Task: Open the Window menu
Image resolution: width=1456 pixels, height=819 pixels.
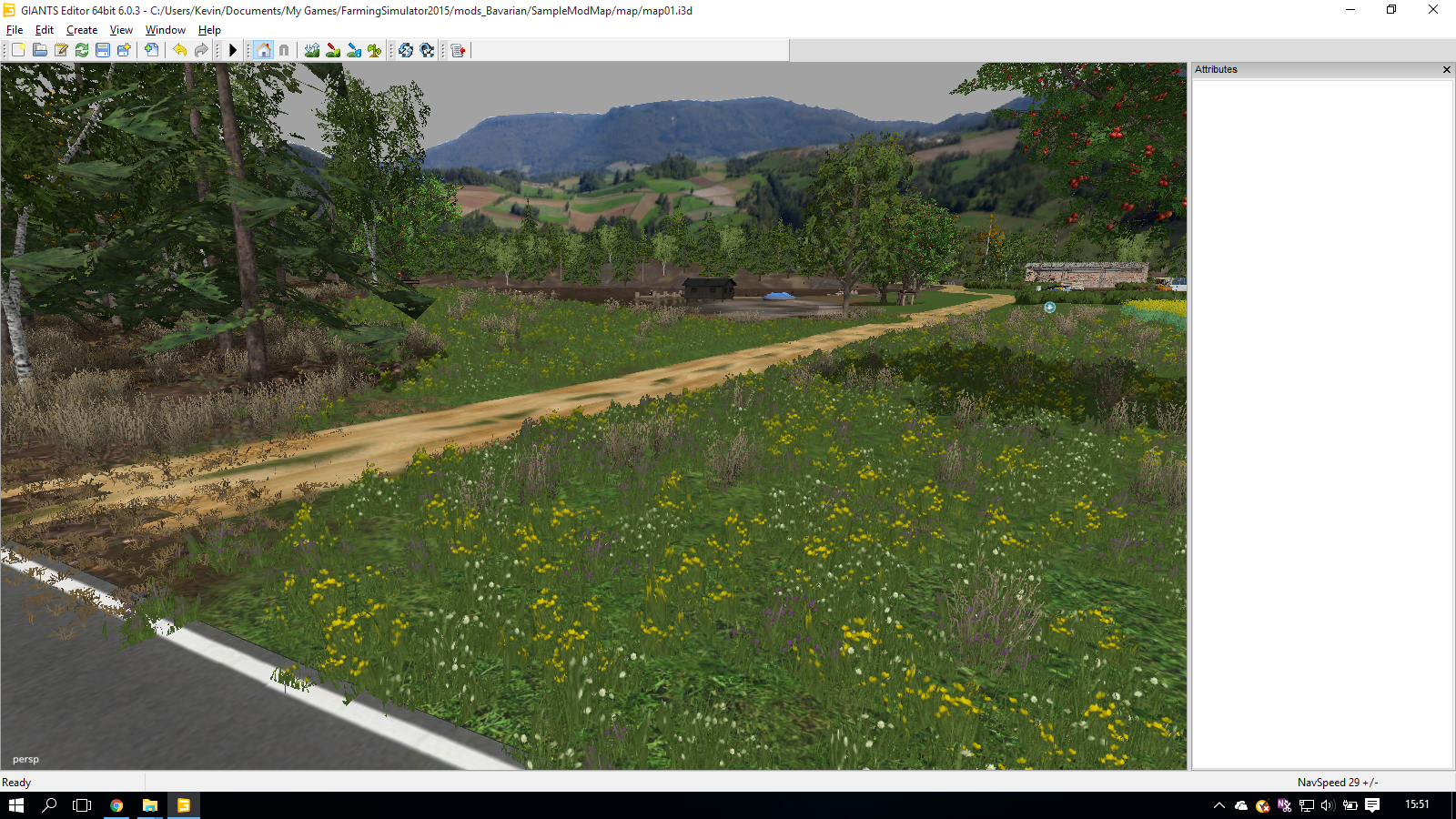Action: coord(166,30)
